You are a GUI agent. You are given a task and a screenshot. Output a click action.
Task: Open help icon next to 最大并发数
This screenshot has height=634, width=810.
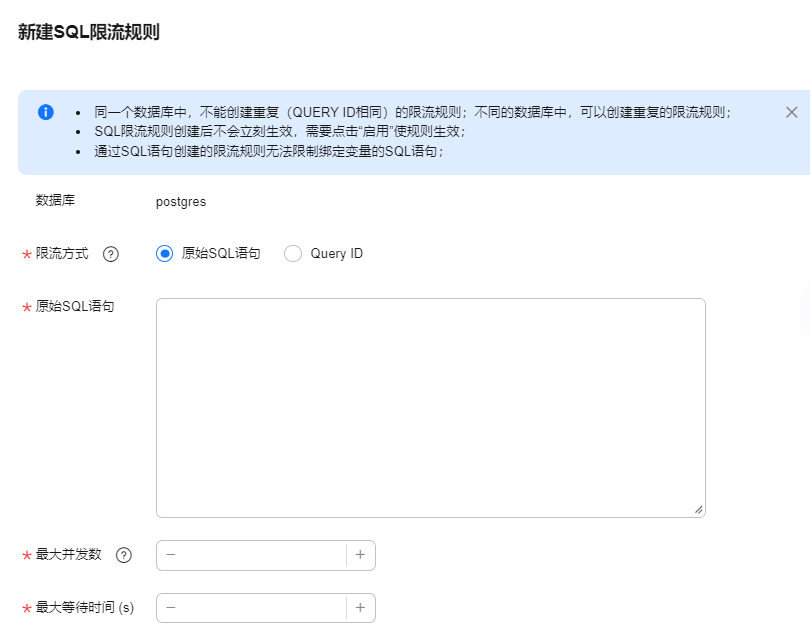pos(123,555)
